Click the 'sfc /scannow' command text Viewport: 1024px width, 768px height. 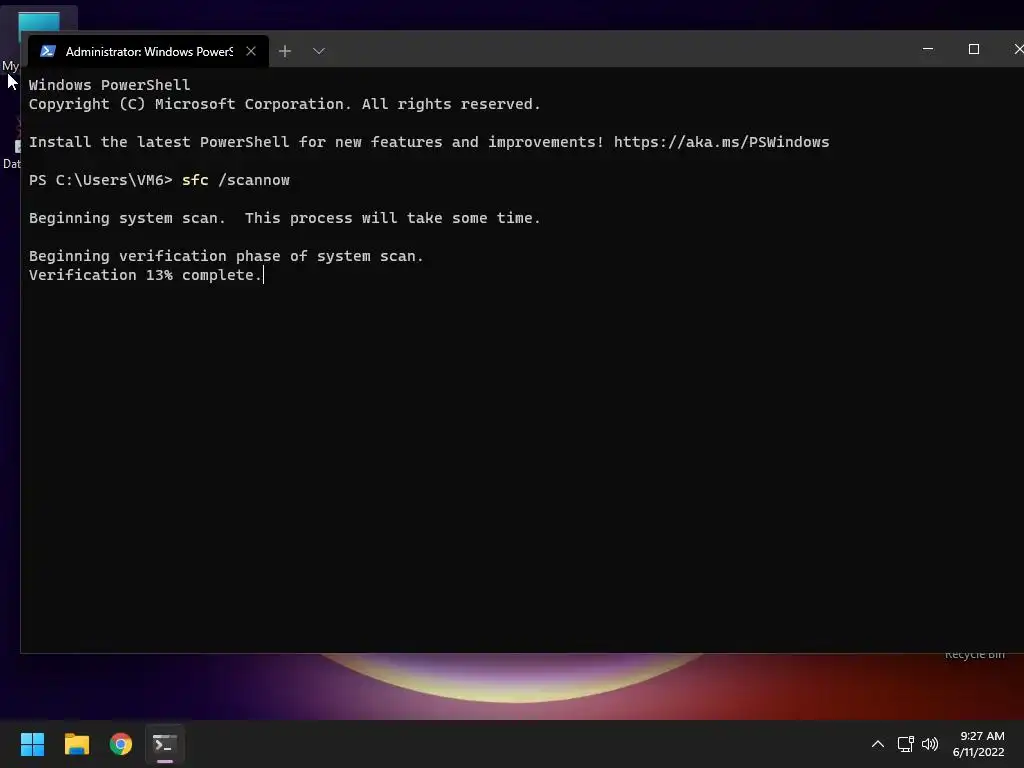[236, 180]
